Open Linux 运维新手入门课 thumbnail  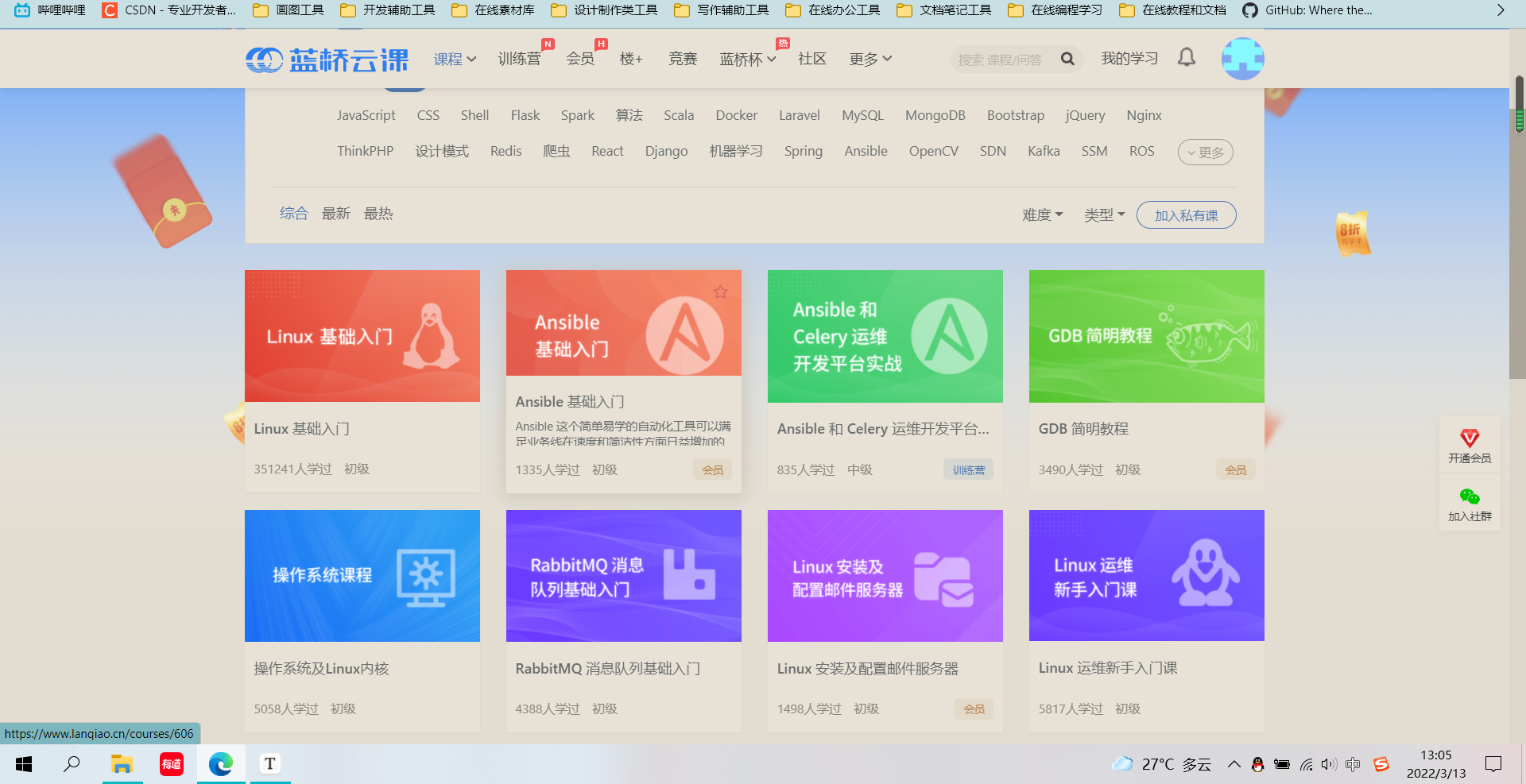coord(1146,576)
